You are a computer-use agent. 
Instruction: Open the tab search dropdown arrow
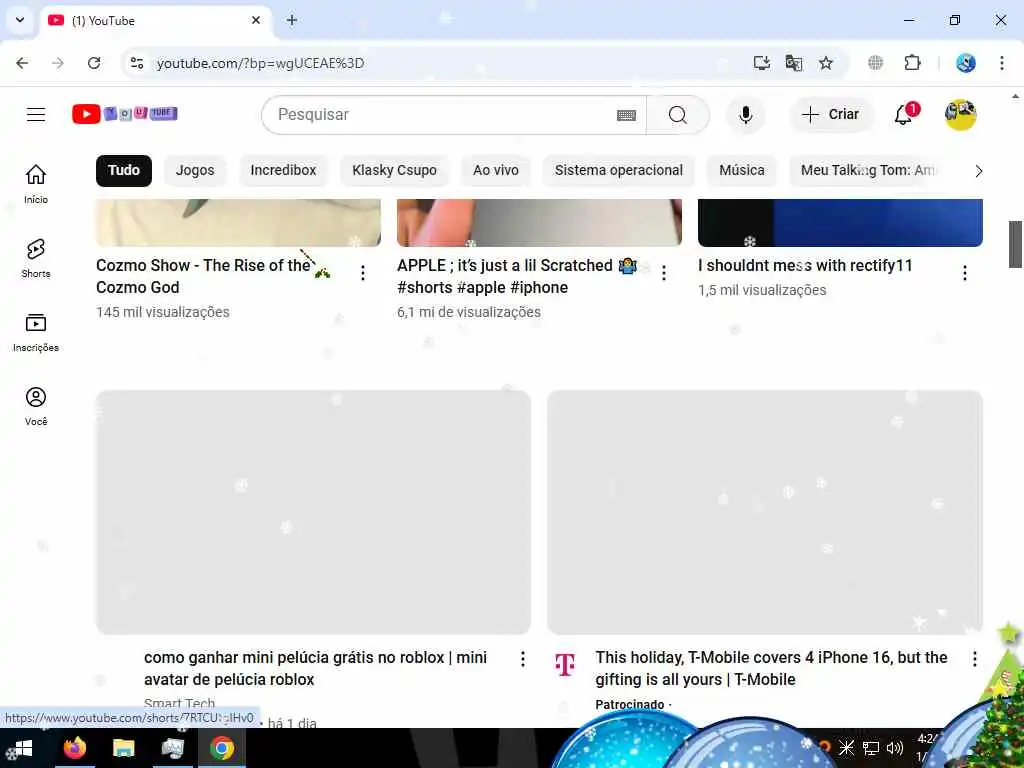[x=20, y=20]
